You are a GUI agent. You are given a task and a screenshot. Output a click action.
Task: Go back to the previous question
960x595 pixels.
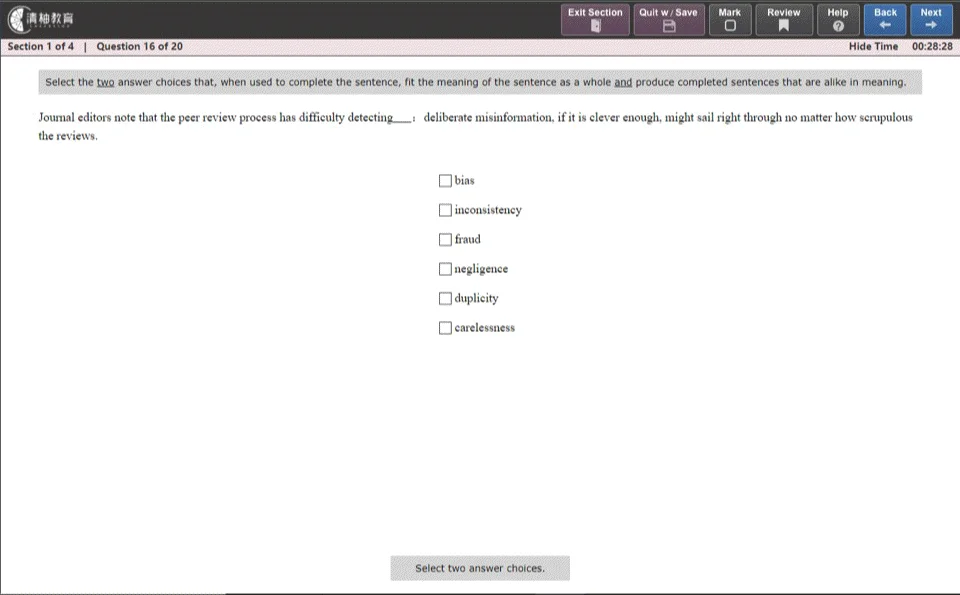coord(885,19)
